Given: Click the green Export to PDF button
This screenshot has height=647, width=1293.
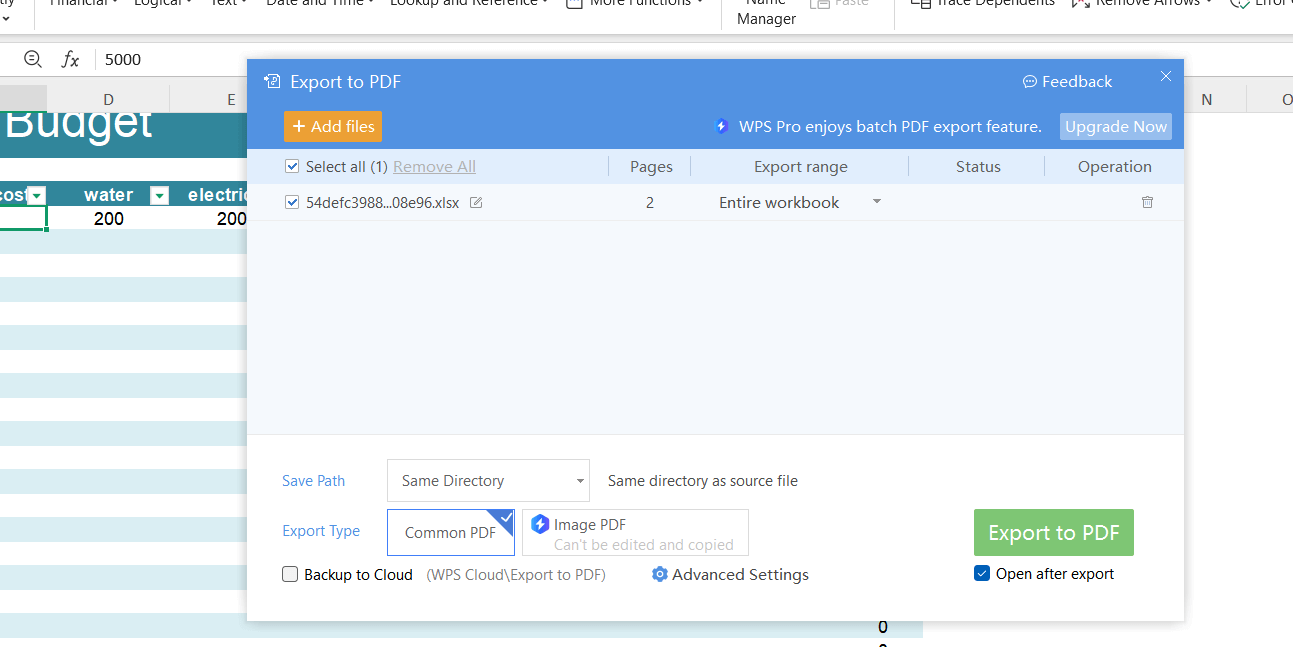Looking at the screenshot, I should click(1054, 532).
